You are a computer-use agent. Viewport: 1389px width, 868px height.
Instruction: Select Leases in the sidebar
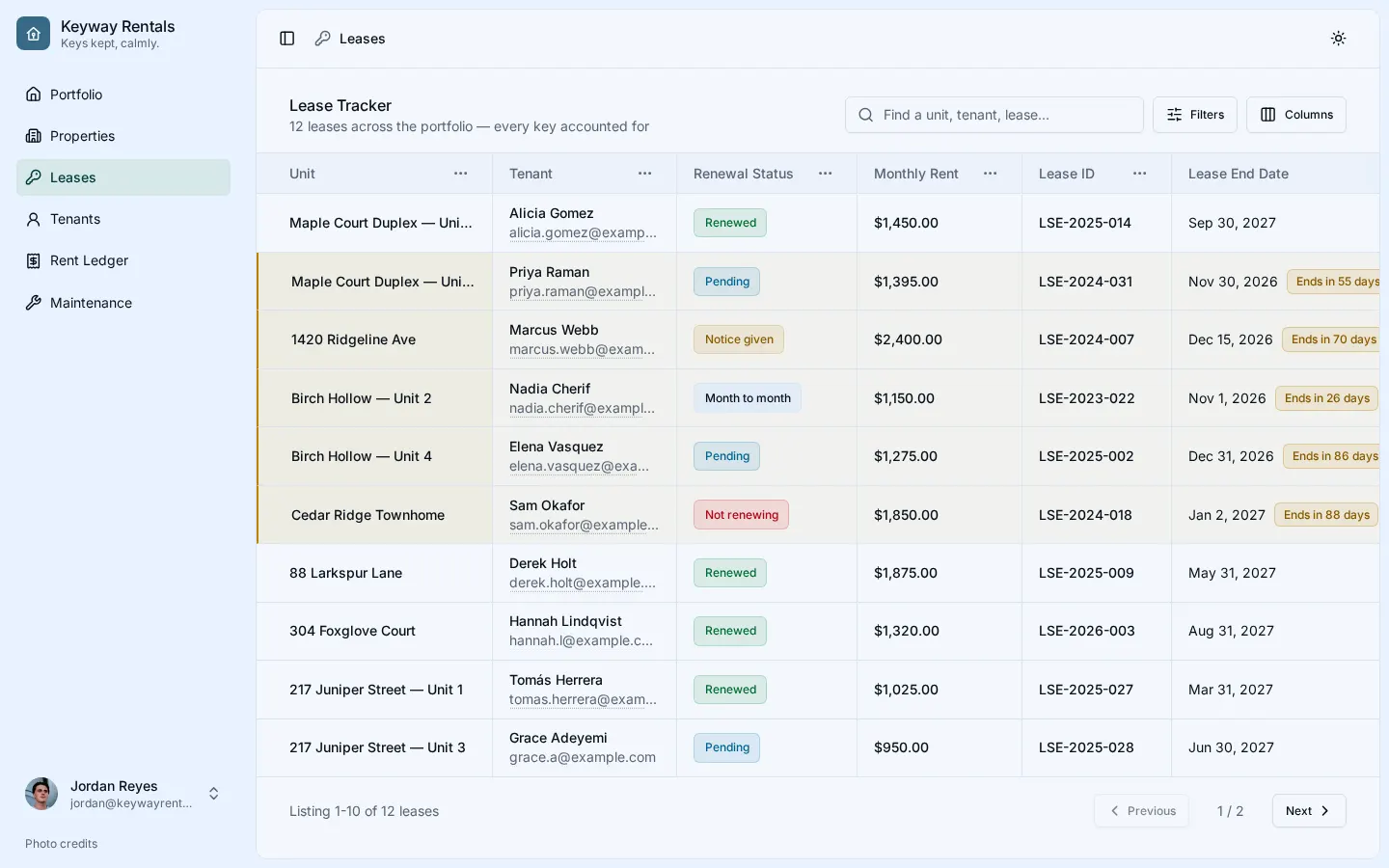tap(123, 177)
